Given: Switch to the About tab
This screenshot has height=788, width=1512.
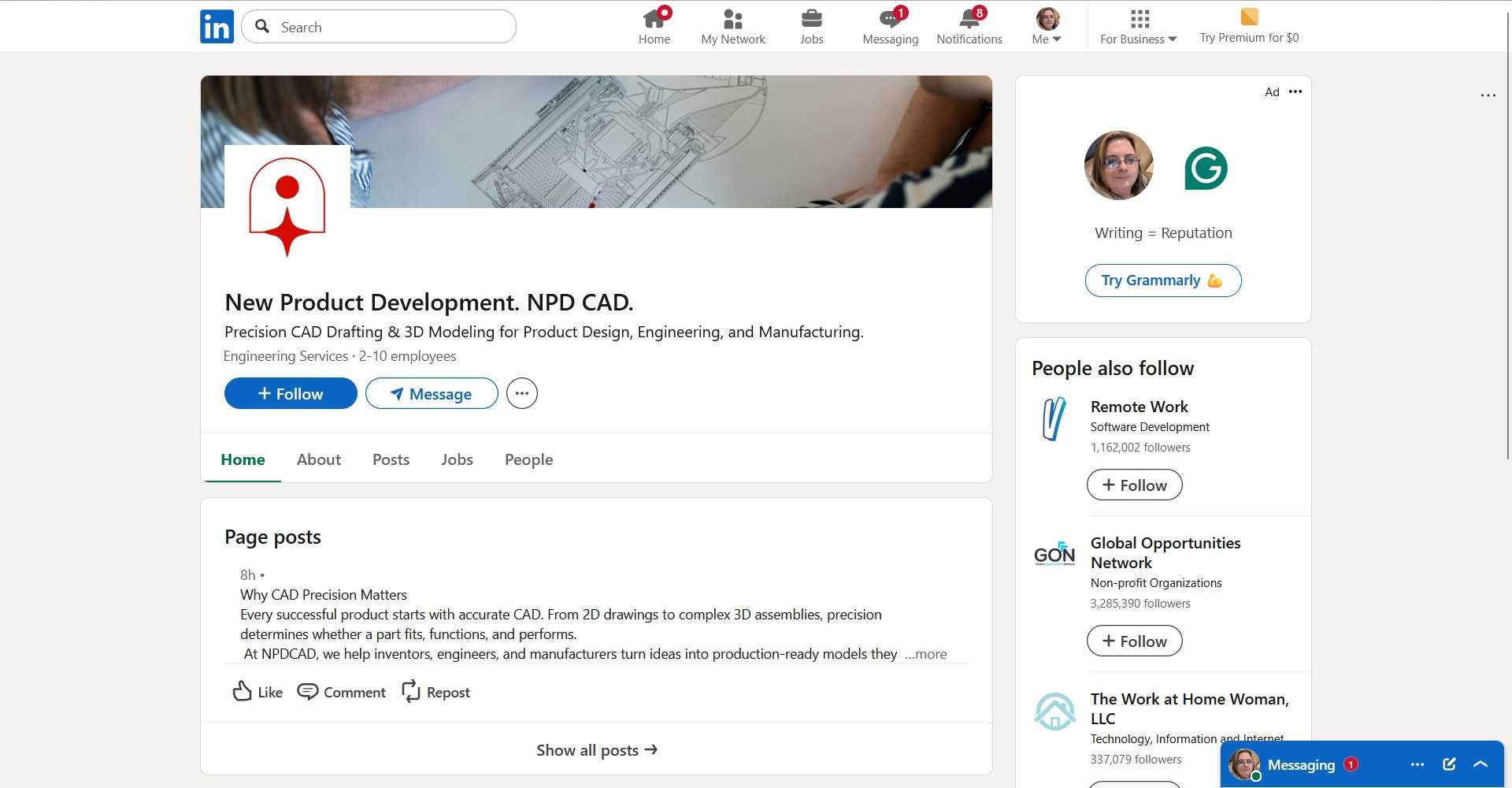Looking at the screenshot, I should pyautogui.click(x=318, y=459).
